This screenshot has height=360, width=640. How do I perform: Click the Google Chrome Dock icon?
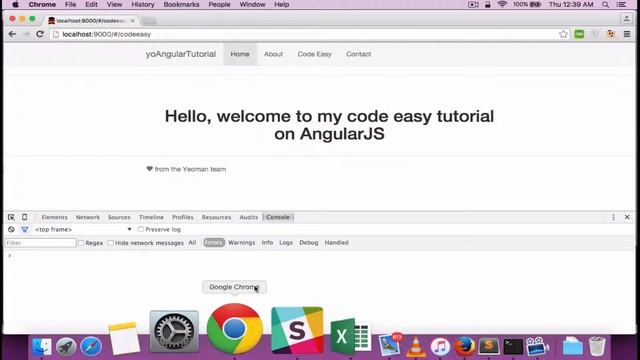click(x=235, y=329)
